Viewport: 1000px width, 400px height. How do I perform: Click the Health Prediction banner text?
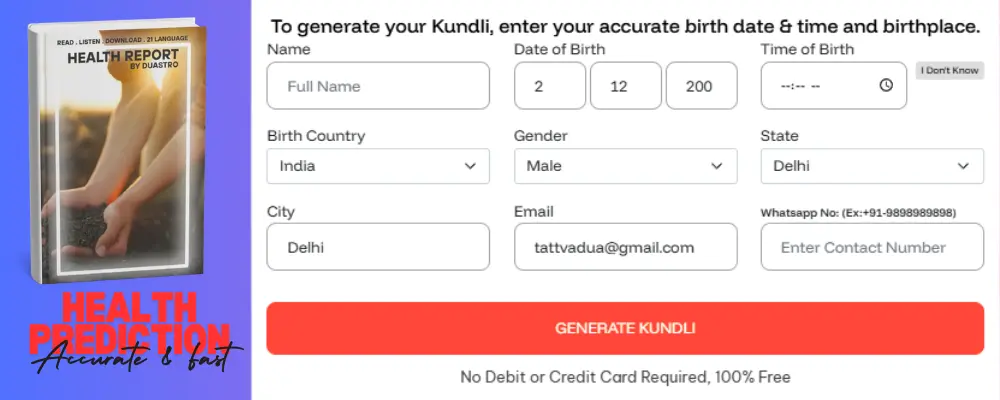click(x=127, y=320)
